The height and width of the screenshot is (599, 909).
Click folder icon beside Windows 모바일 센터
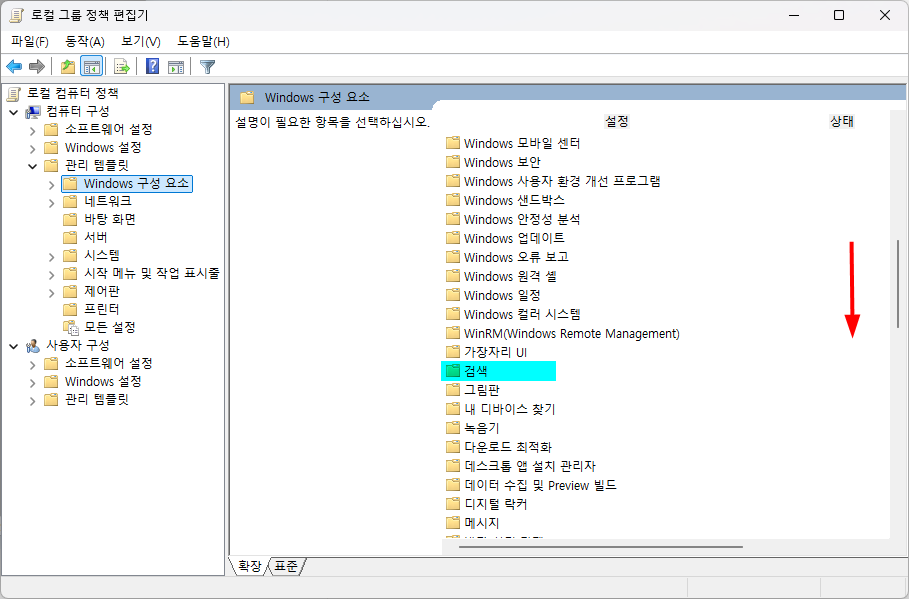pos(453,143)
